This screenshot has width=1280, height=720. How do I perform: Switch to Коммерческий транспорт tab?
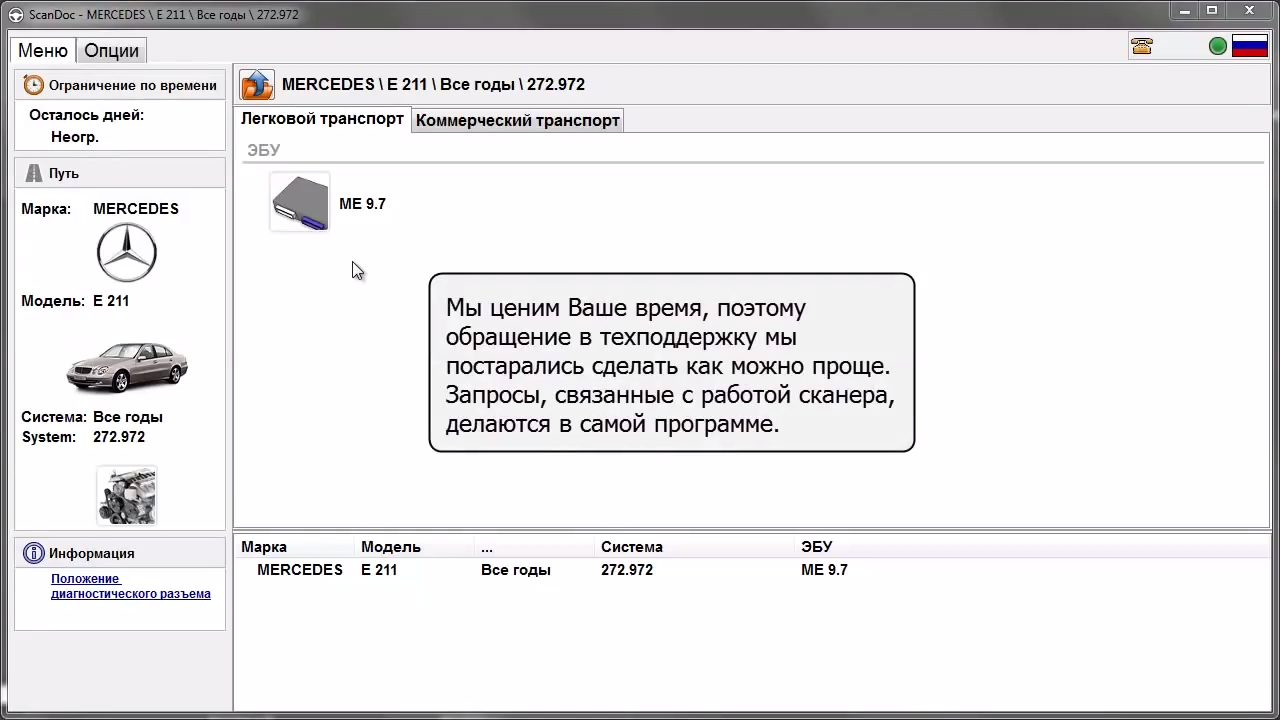(x=518, y=120)
